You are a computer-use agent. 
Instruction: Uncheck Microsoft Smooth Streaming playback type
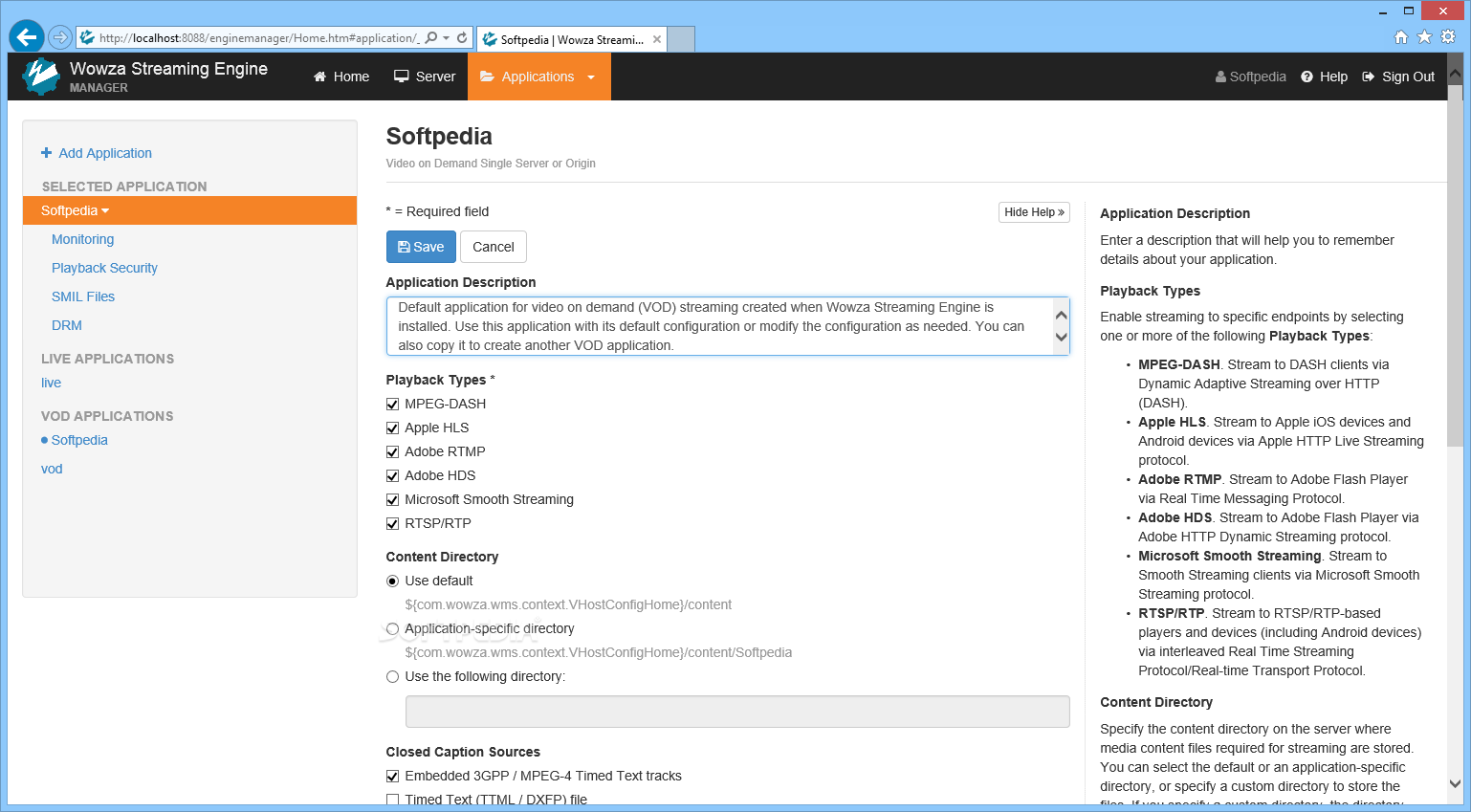click(x=392, y=499)
